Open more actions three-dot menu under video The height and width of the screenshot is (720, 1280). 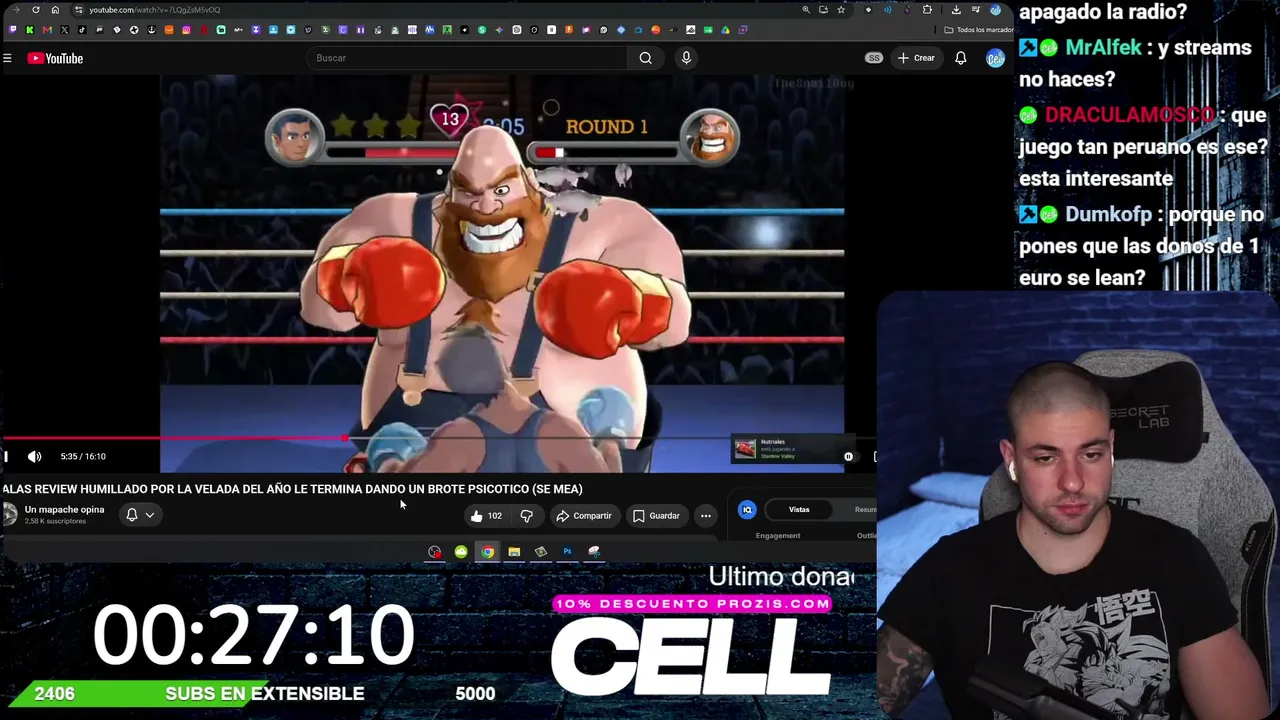point(706,516)
